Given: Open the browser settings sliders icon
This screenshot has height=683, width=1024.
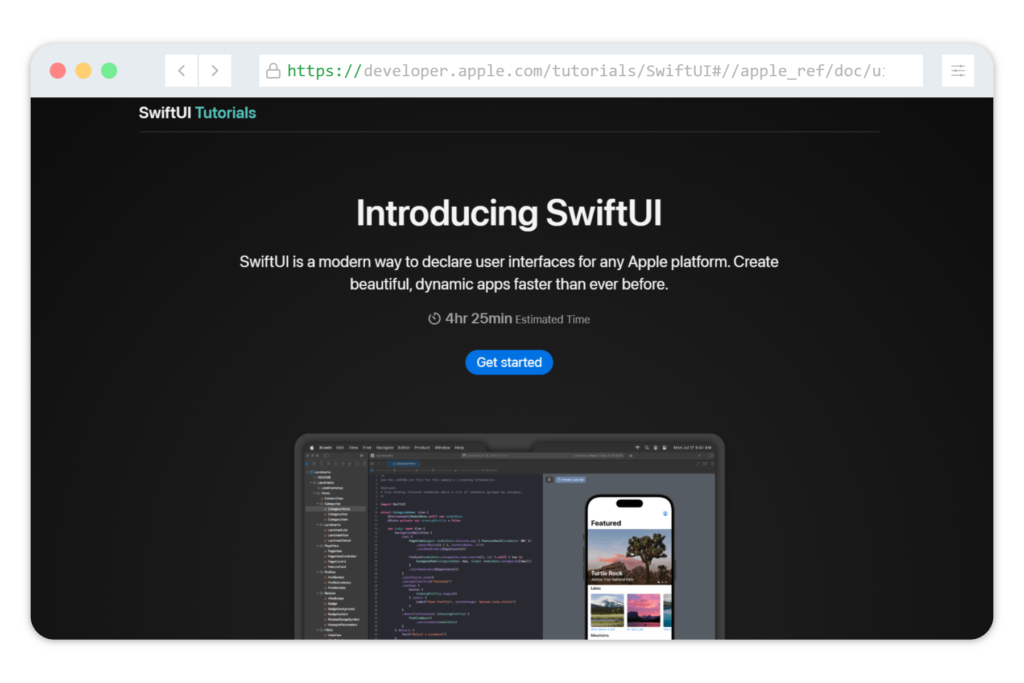Looking at the screenshot, I should [957, 71].
